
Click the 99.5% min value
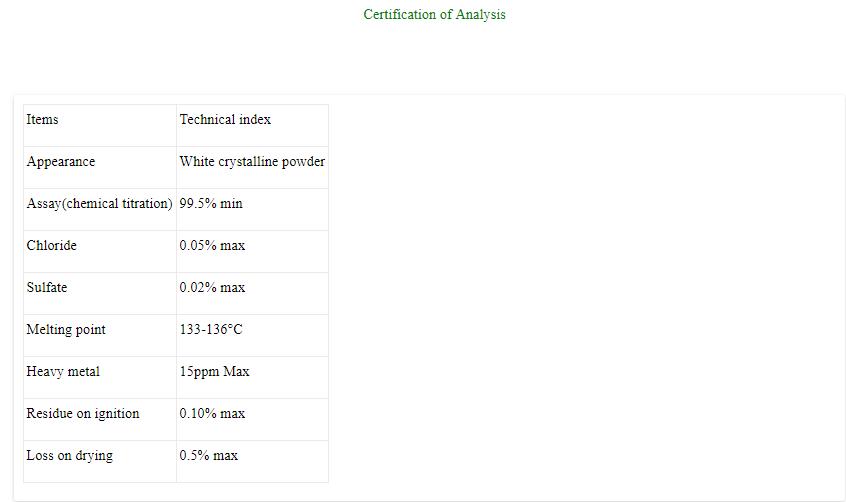coord(211,204)
